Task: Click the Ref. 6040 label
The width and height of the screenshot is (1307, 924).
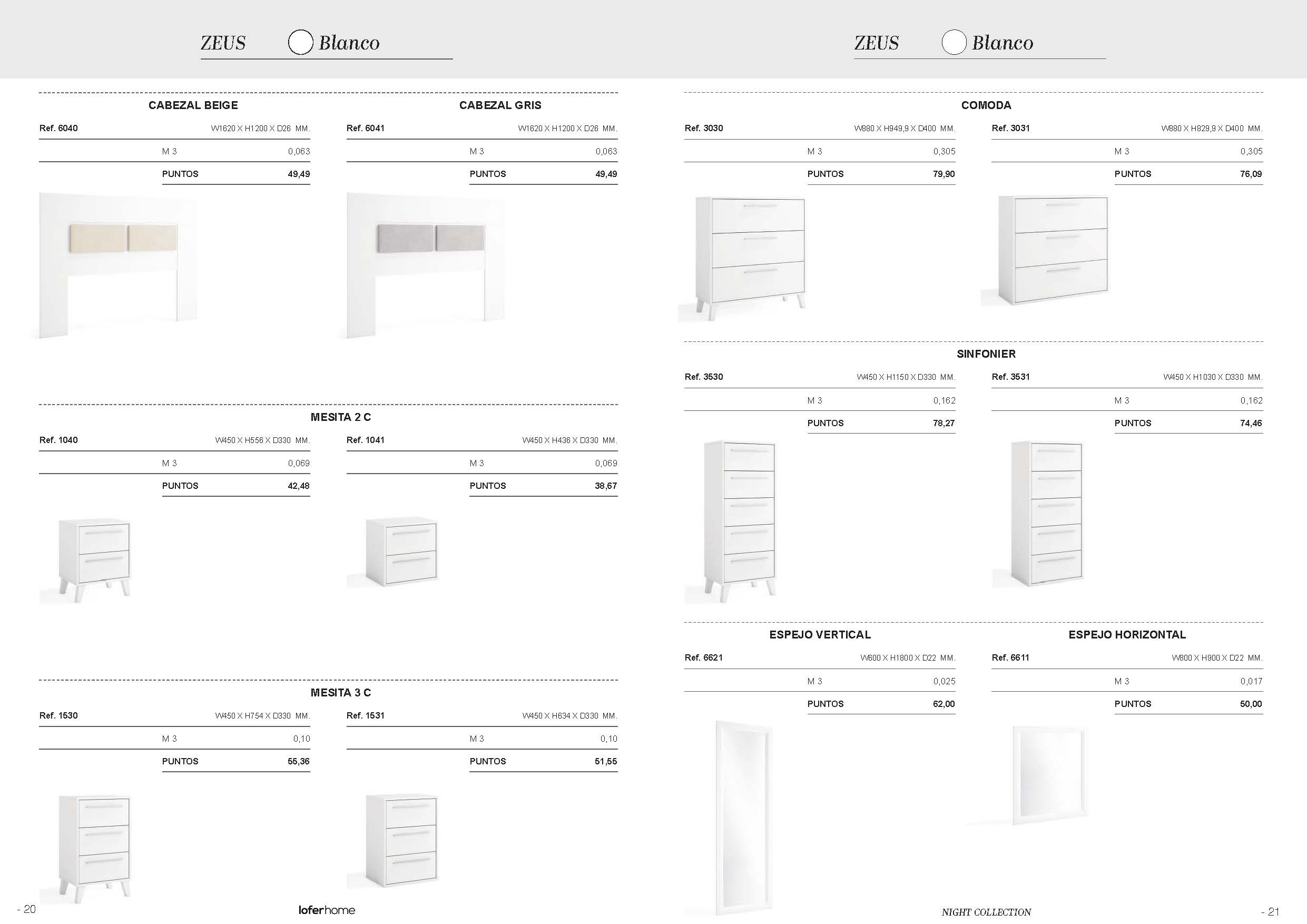Action: point(58,128)
